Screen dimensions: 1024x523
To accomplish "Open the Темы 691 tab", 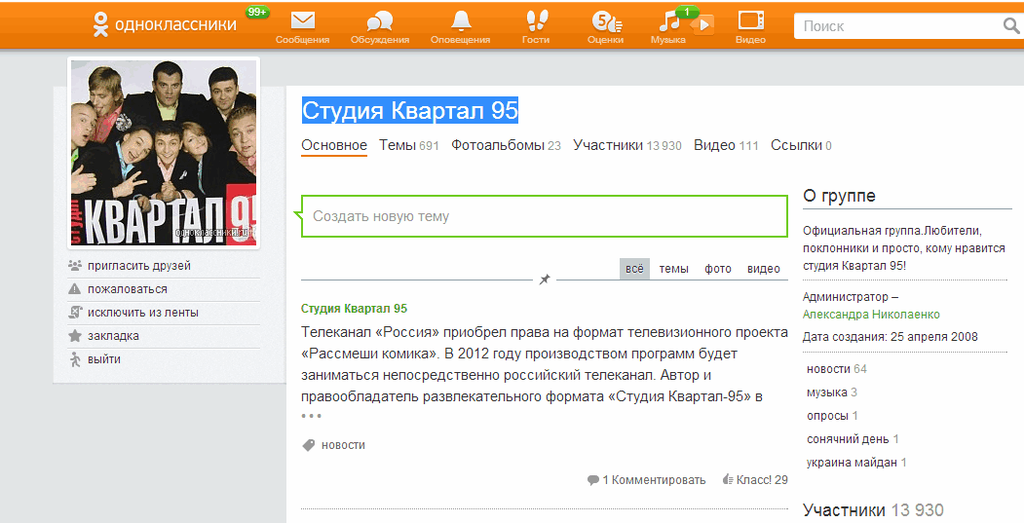I will 409,146.
